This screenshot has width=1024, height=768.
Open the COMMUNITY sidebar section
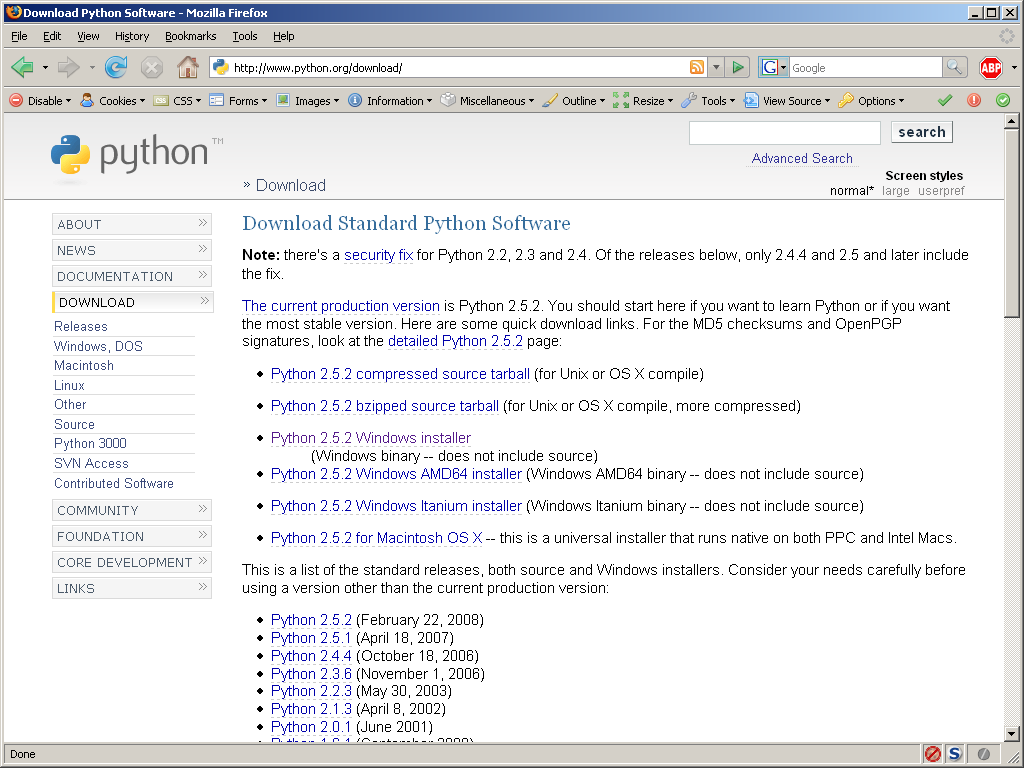[132, 510]
